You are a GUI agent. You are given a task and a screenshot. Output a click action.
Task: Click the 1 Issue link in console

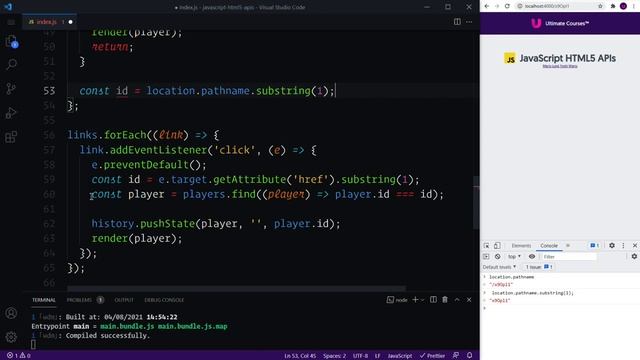539,267
